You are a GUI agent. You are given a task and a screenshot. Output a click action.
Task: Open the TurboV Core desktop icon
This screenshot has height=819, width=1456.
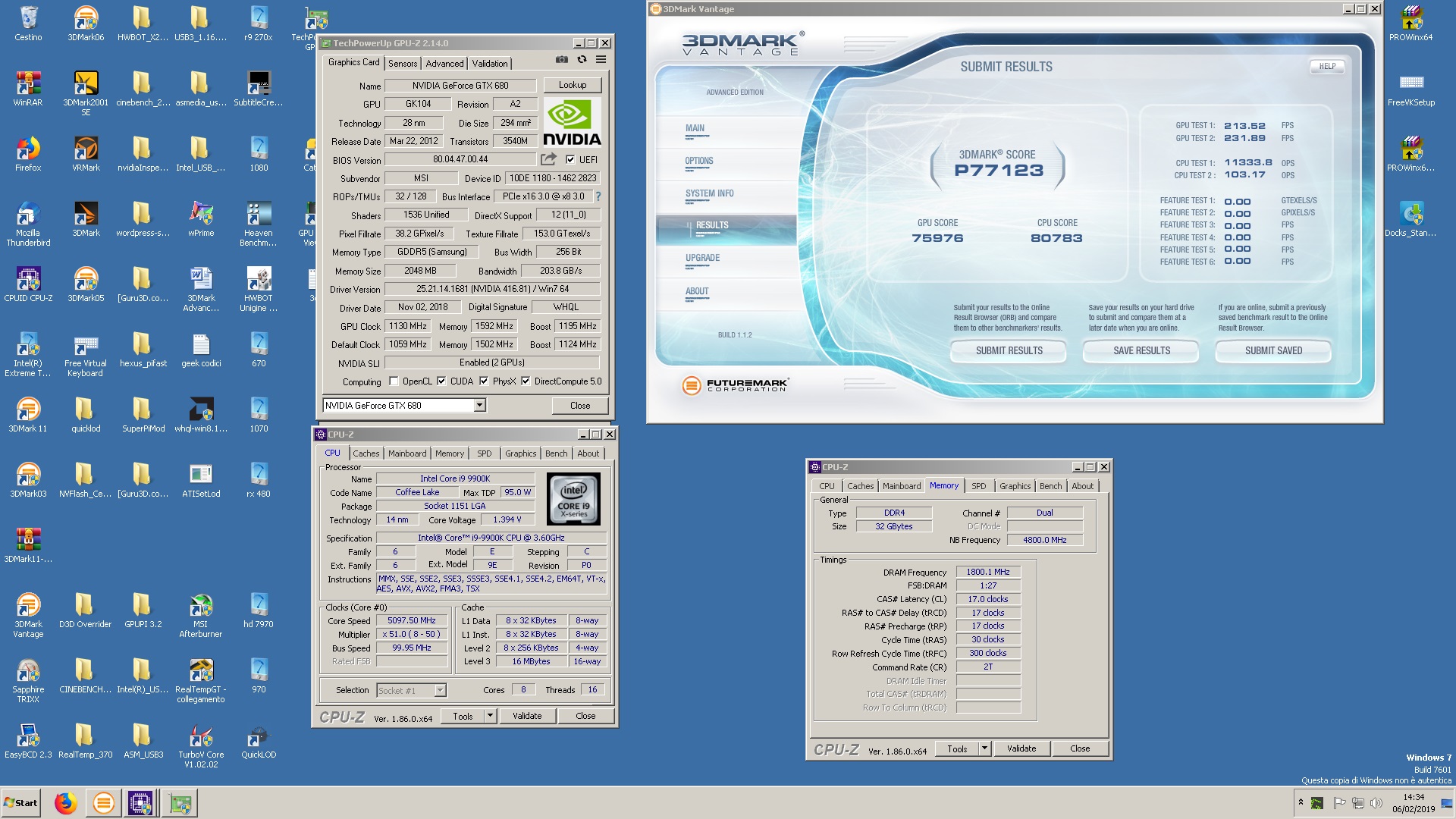pyautogui.click(x=201, y=746)
